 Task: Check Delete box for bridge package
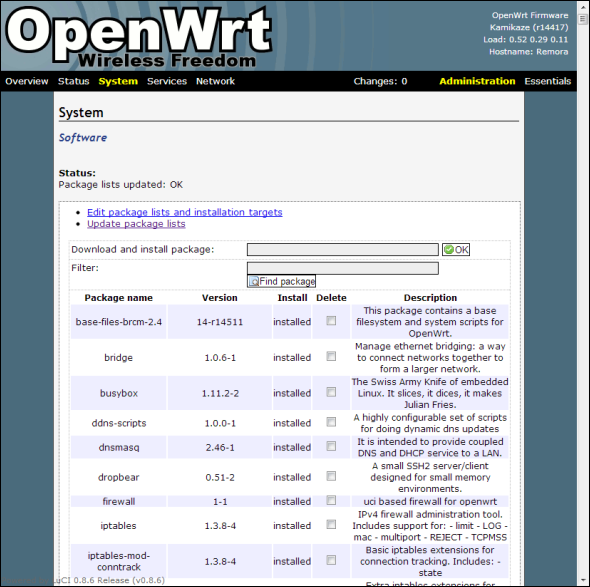click(331, 356)
